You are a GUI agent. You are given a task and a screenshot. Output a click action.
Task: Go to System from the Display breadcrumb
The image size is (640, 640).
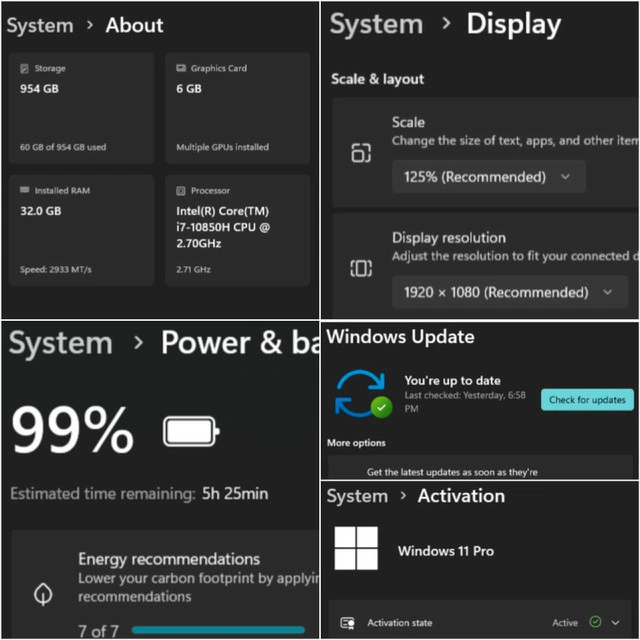click(376, 24)
